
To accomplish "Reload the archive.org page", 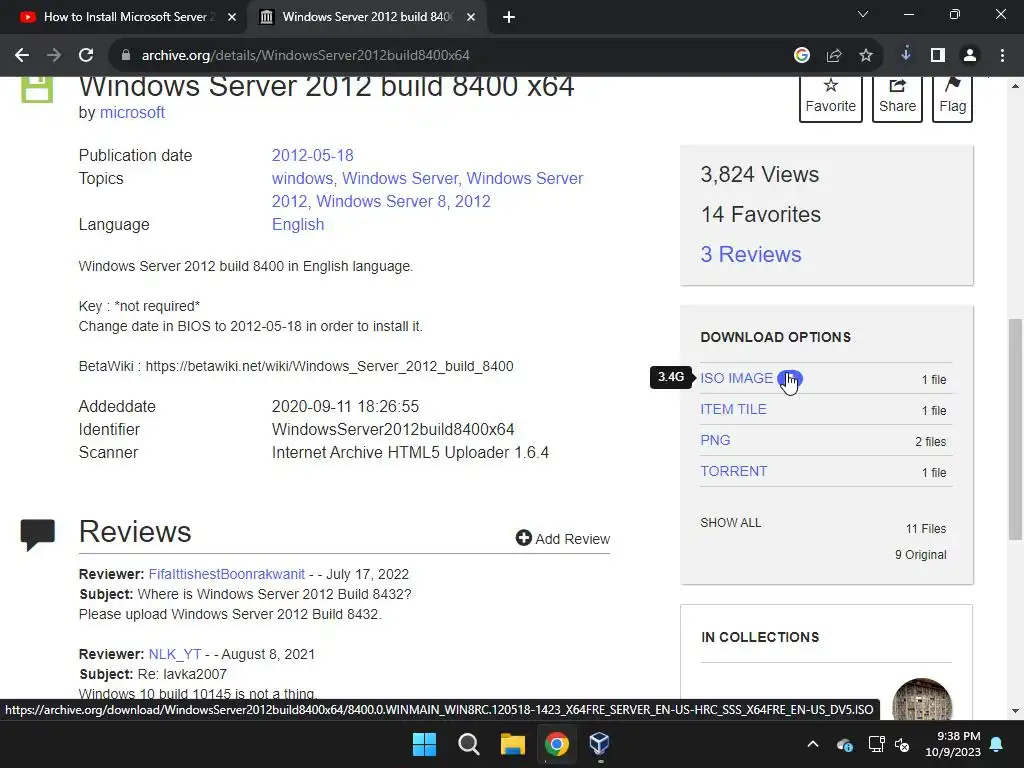I will (x=86, y=56).
